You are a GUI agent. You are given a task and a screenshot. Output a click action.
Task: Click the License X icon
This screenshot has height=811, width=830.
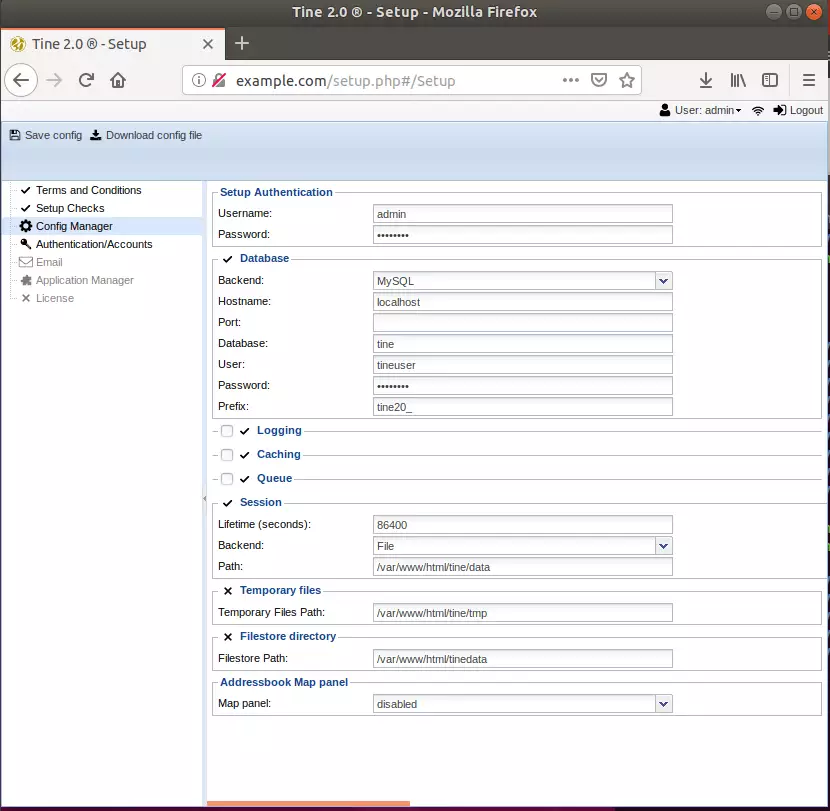coord(25,298)
